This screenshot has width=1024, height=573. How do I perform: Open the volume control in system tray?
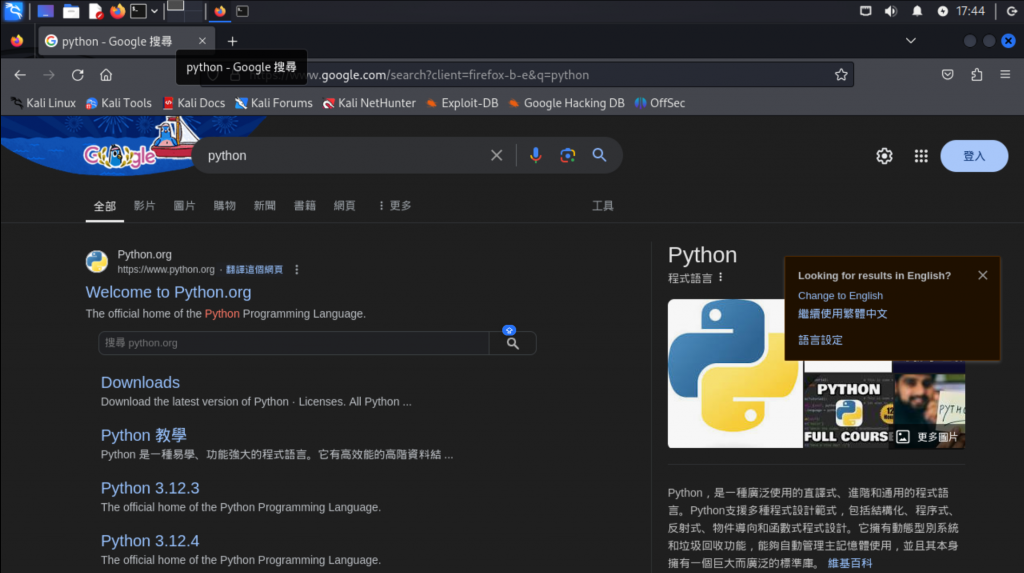click(890, 11)
